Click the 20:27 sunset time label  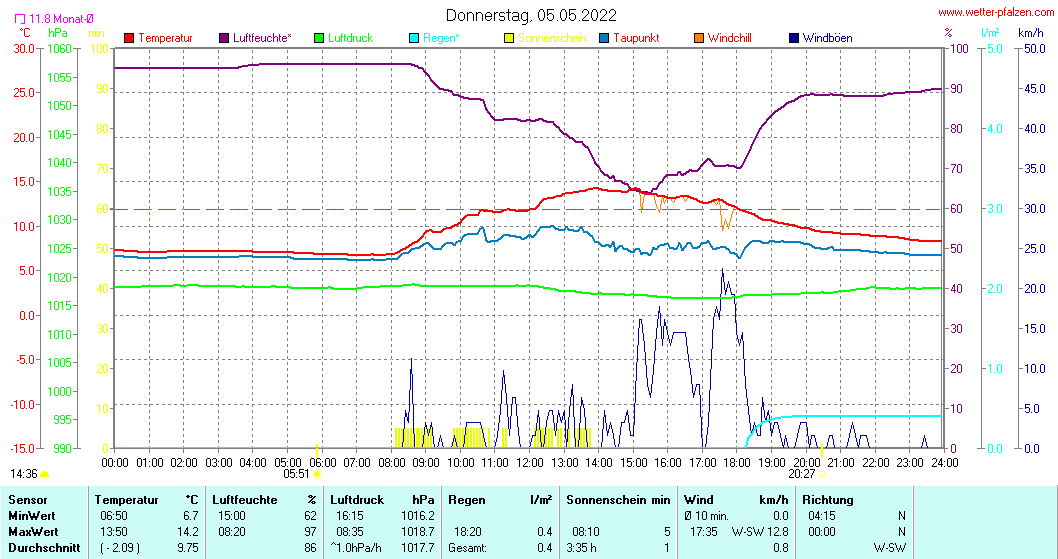click(801, 474)
